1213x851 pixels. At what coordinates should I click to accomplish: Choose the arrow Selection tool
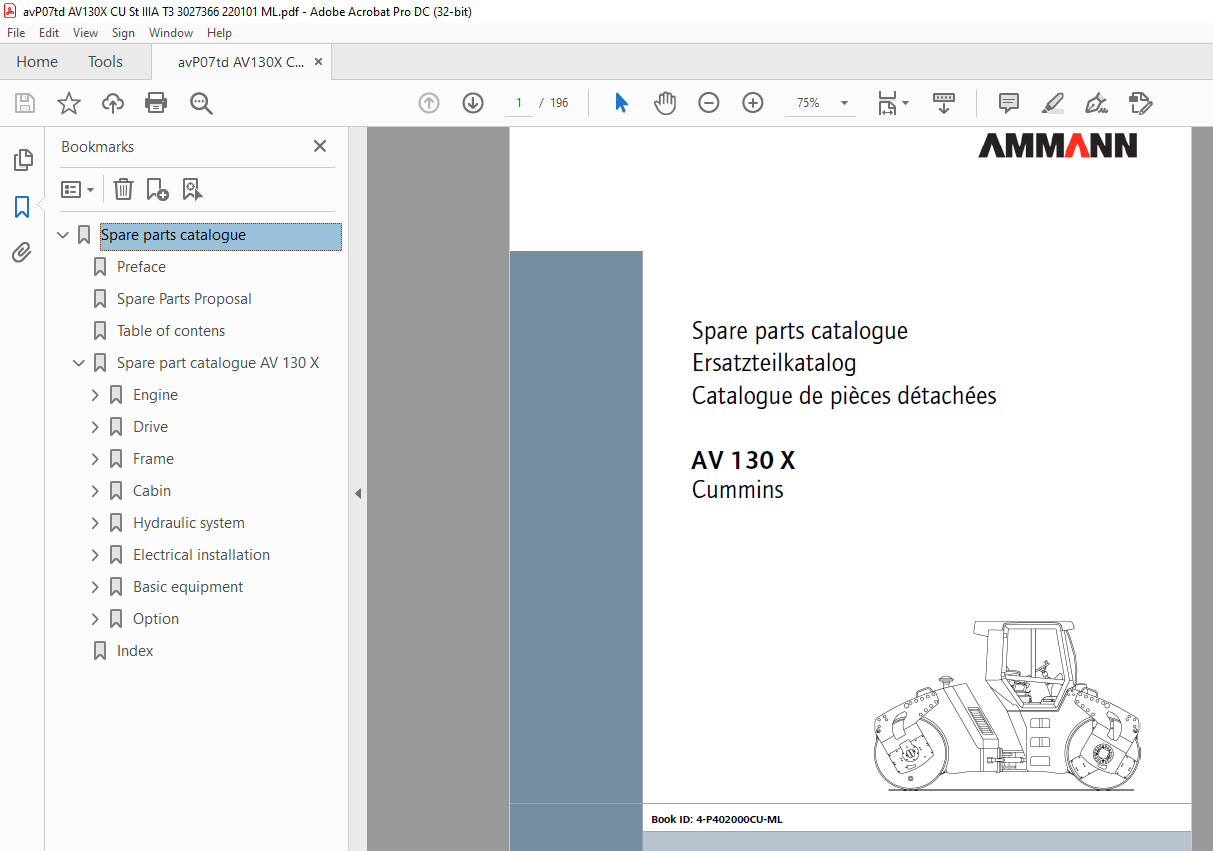621,103
